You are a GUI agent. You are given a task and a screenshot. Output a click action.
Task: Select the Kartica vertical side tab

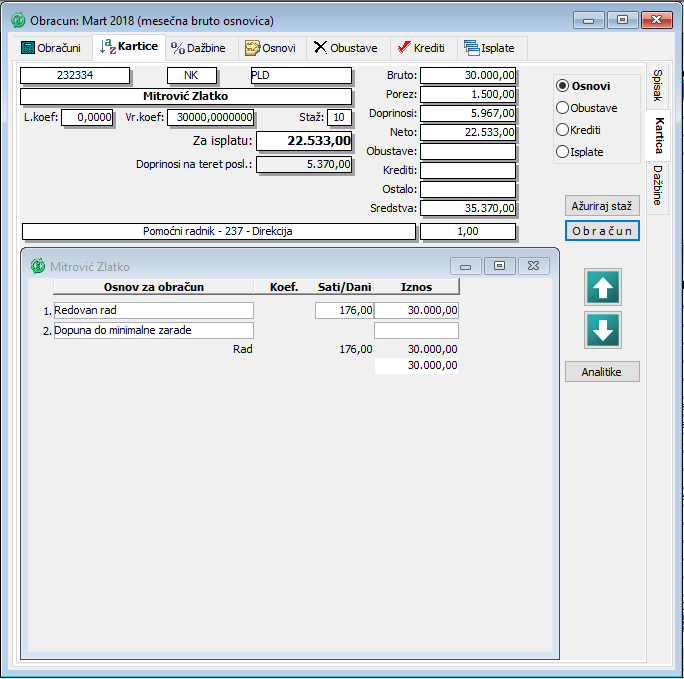point(658,136)
